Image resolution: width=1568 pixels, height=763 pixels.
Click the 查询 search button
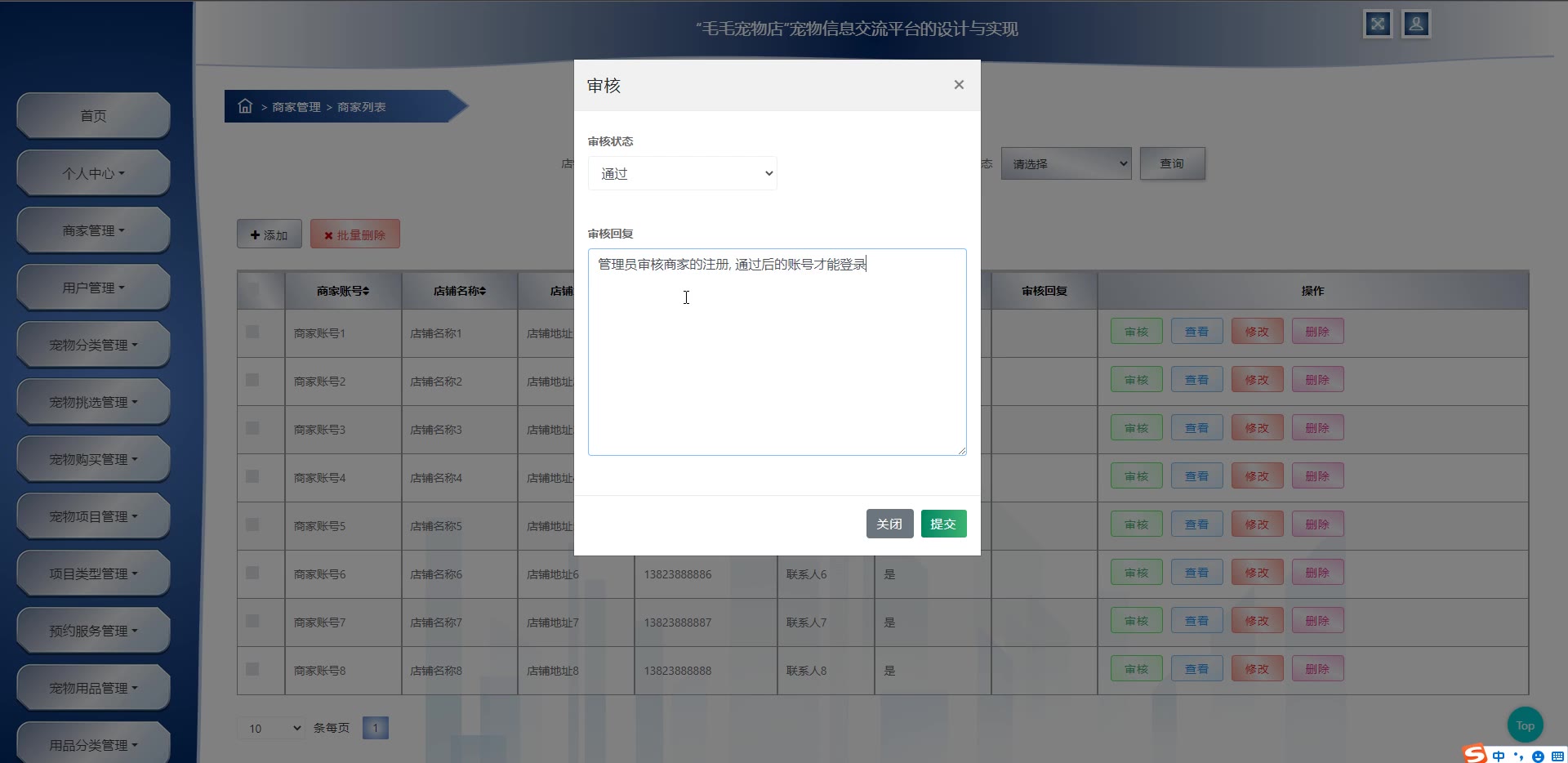coord(1172,163)
